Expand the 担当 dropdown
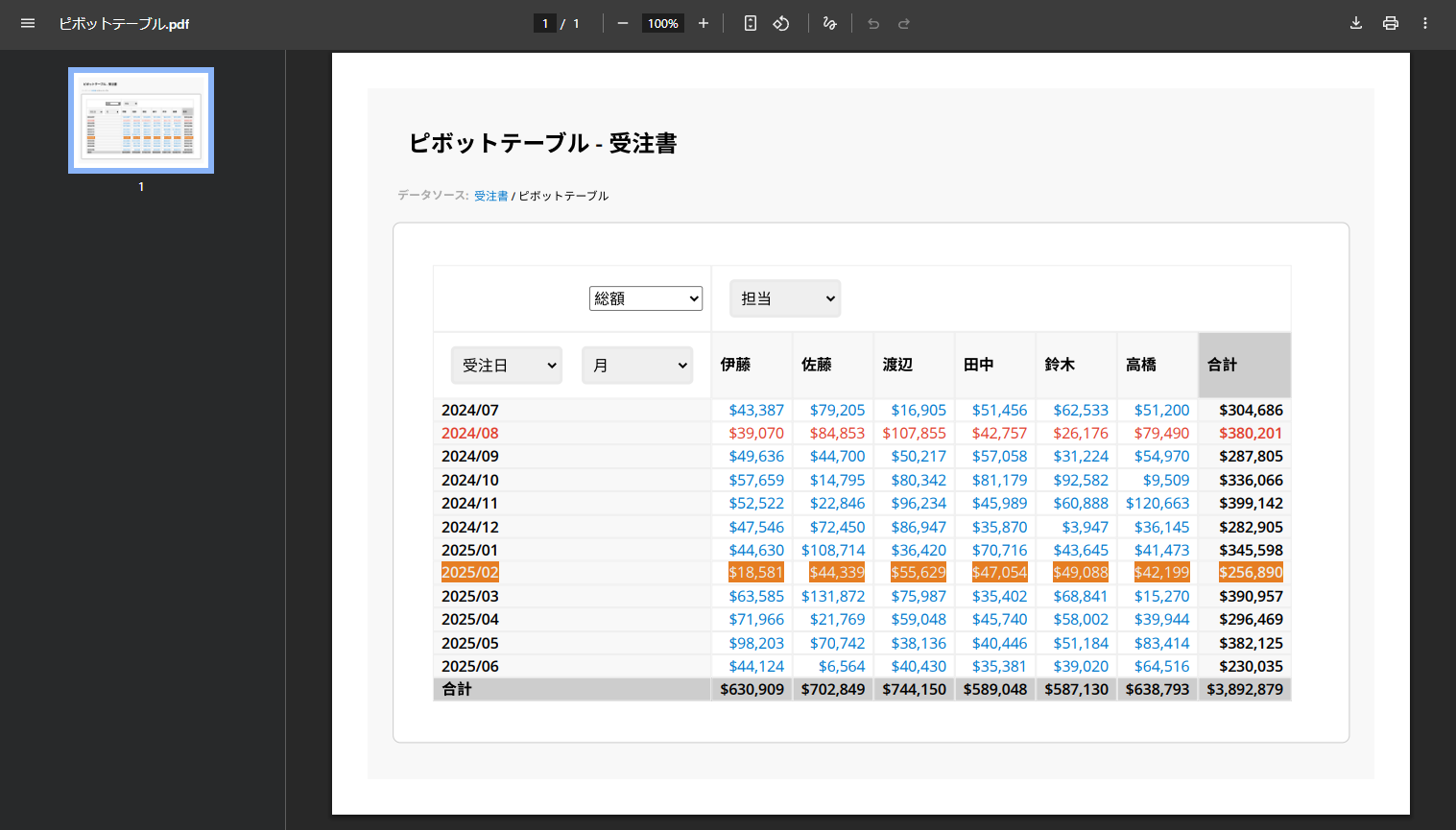 point(785,298)
